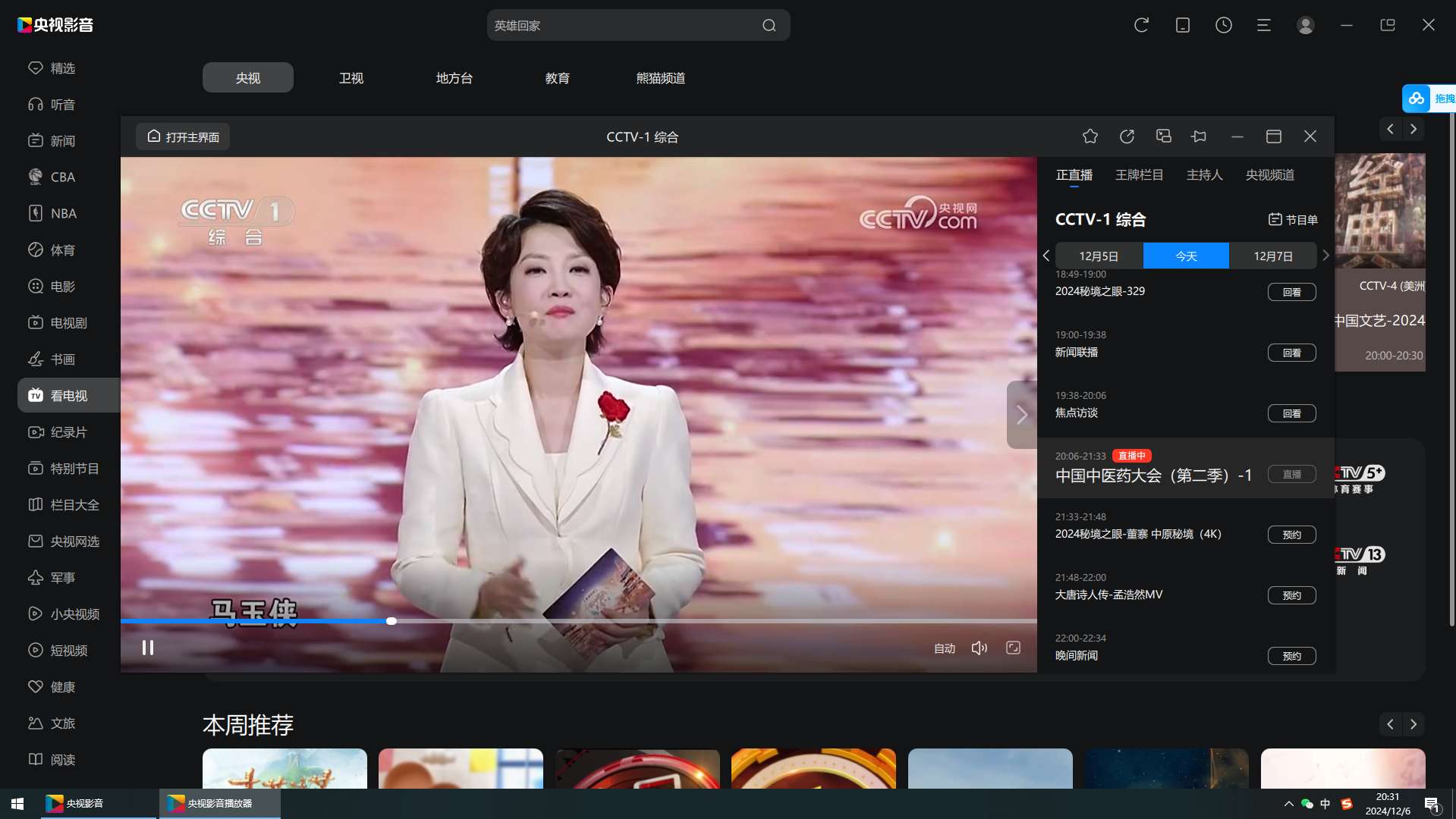Replay 2024秘境之眼-329 with 回看
This screenshot has height=819, width=1456.
(x=1291, y=292)
